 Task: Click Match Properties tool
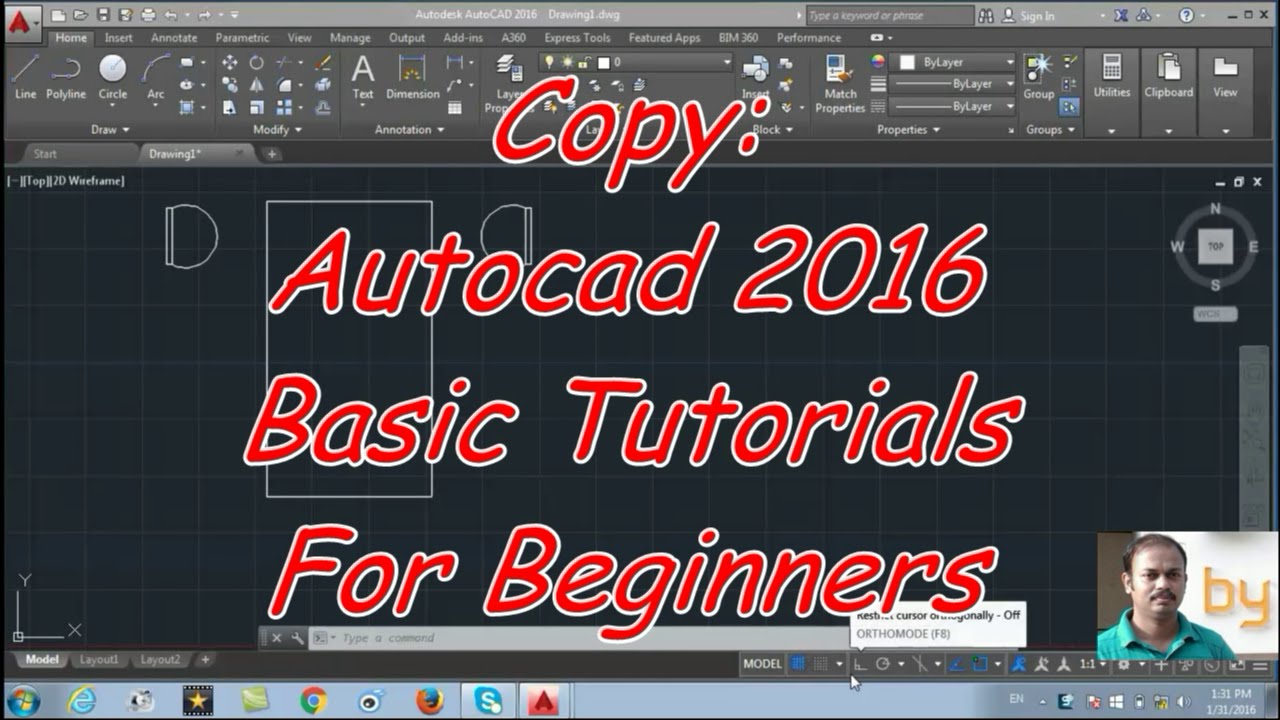840,83
